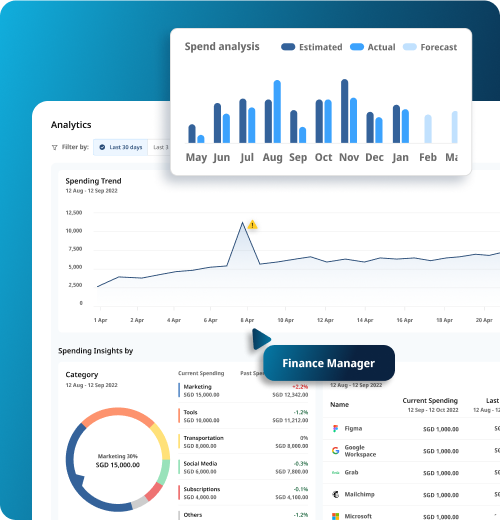Select the Last 30 days filter
The height and width of the screenshot is (520, 500).
click(121, 147)
